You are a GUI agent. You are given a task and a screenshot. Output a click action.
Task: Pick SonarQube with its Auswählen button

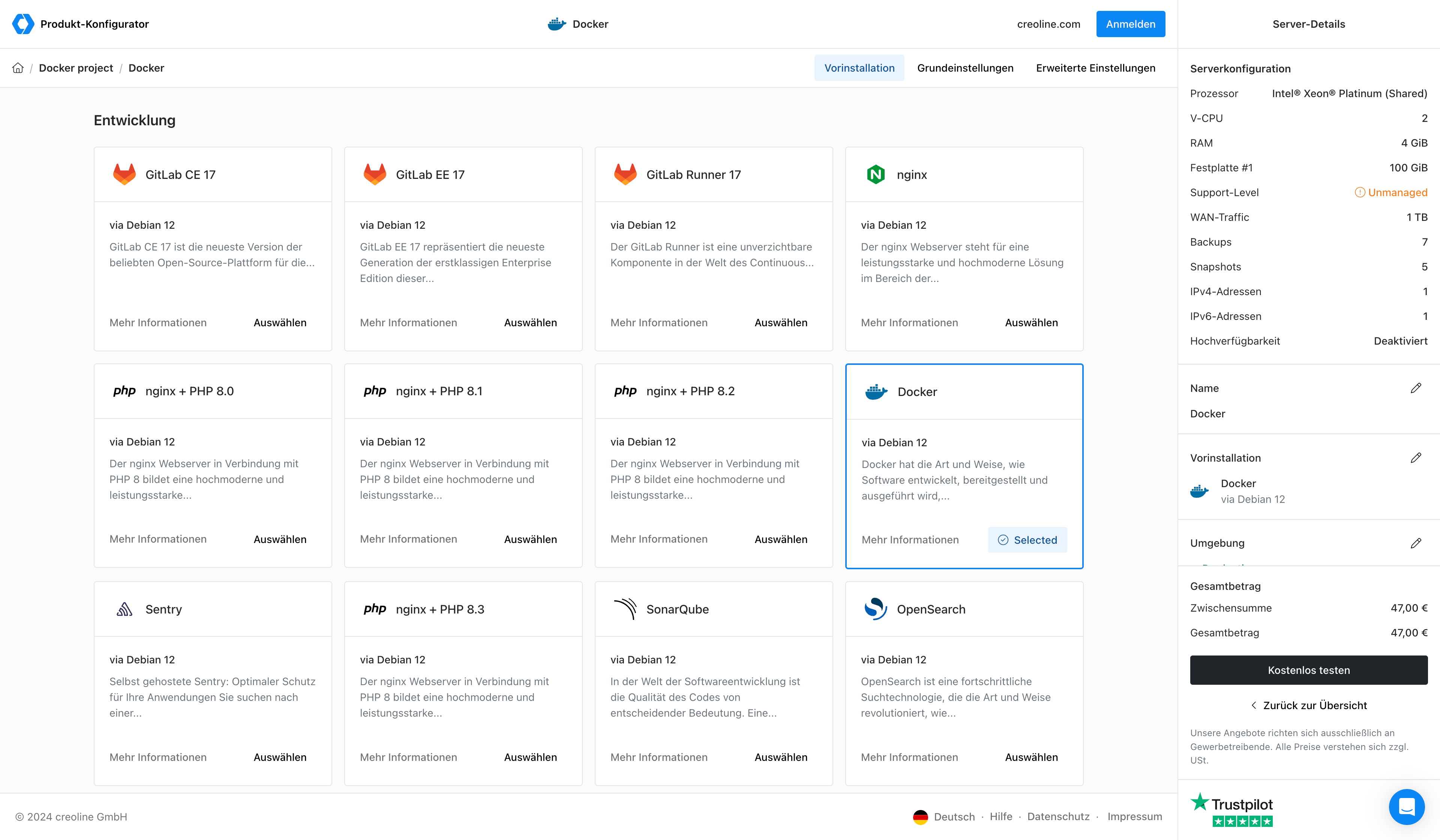[x=781, y=757]
